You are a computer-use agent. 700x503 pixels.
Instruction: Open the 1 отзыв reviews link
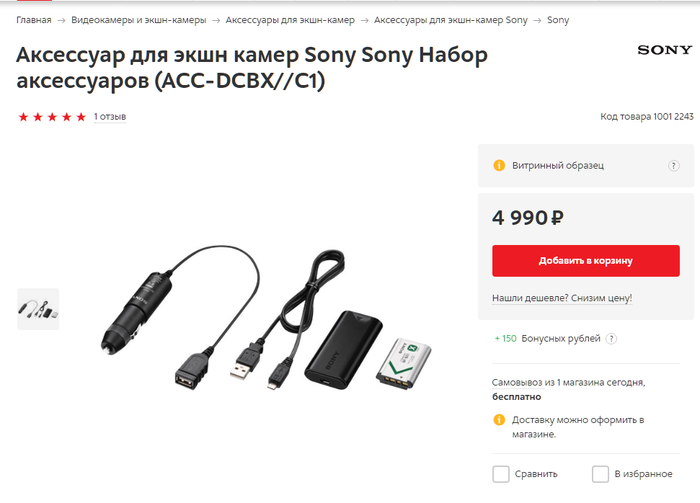110,116
